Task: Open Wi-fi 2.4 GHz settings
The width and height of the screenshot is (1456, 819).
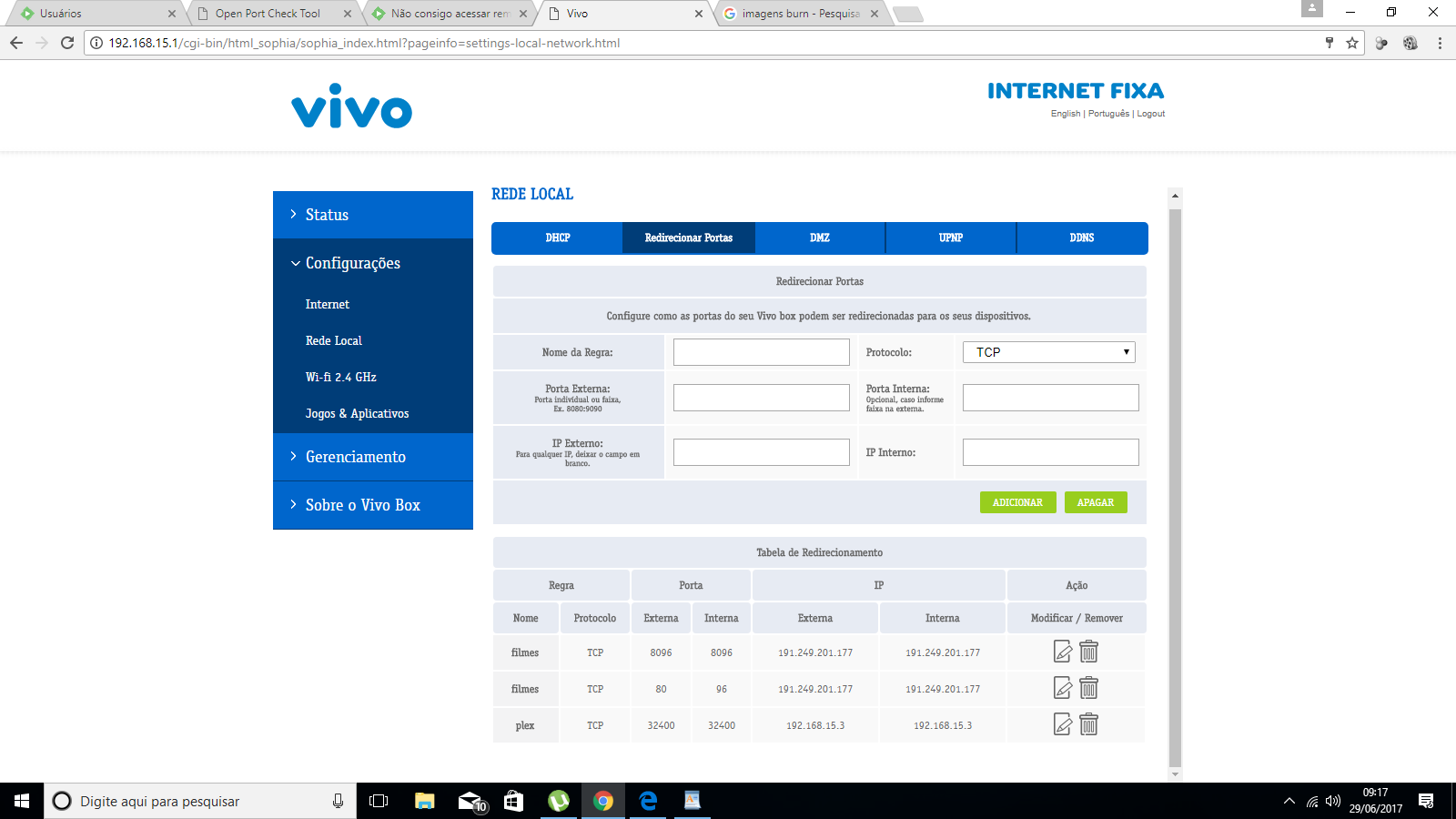Action: pyautogui.click(x=341, y=378)
